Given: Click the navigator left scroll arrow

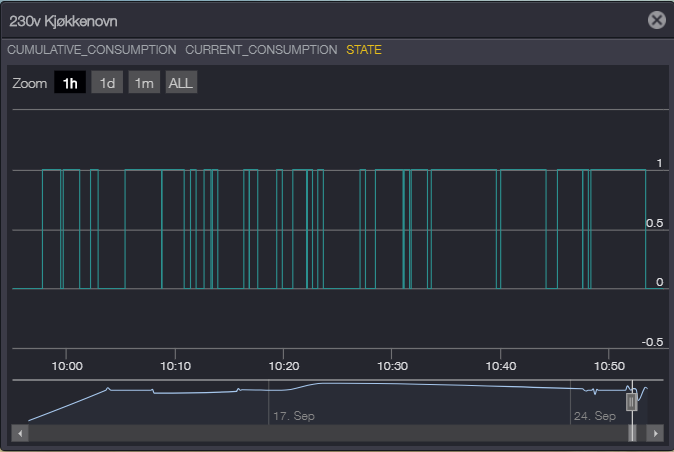Looking at the screenshot, I should point(20,433).
